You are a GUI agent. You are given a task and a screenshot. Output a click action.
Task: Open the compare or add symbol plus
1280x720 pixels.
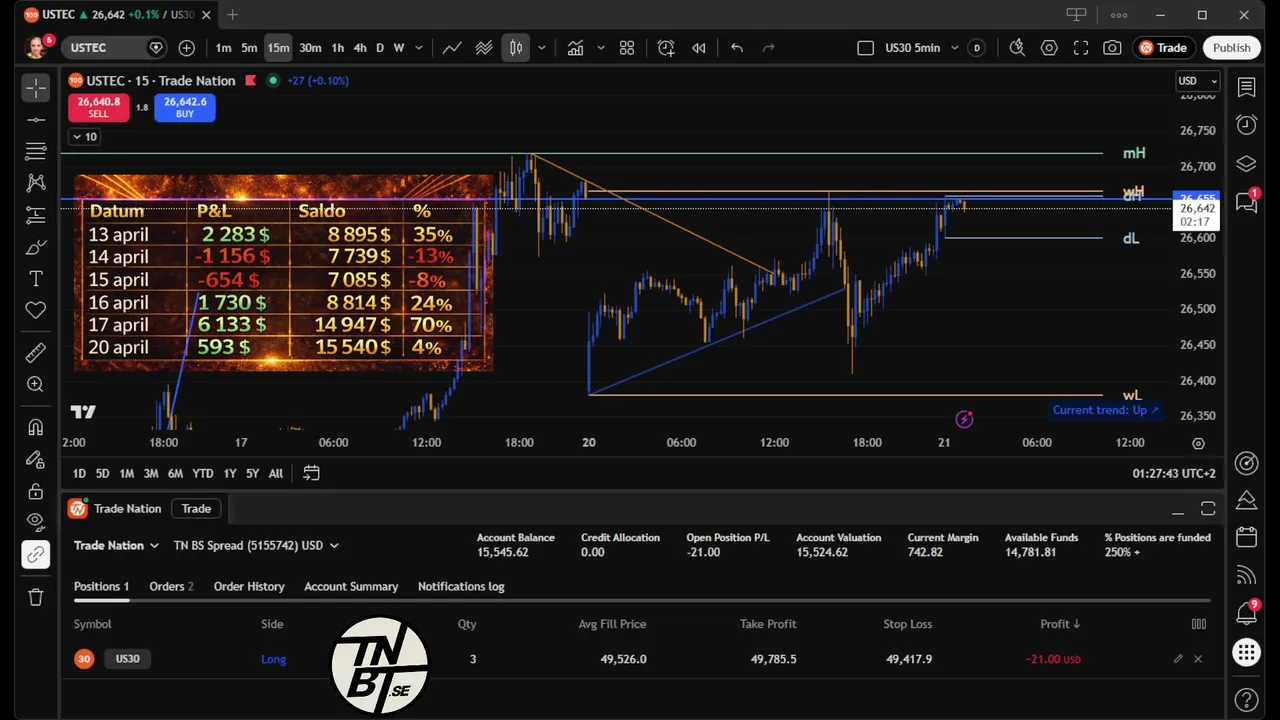(x=186, y=48)
